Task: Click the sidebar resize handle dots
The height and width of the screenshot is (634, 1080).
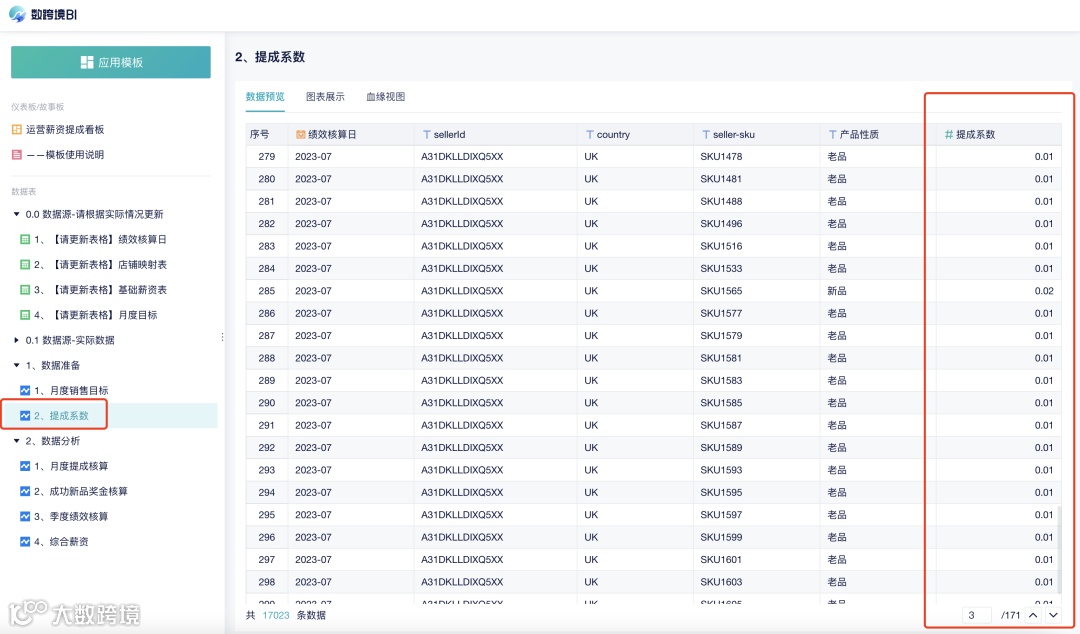Action: coord(222,337)
